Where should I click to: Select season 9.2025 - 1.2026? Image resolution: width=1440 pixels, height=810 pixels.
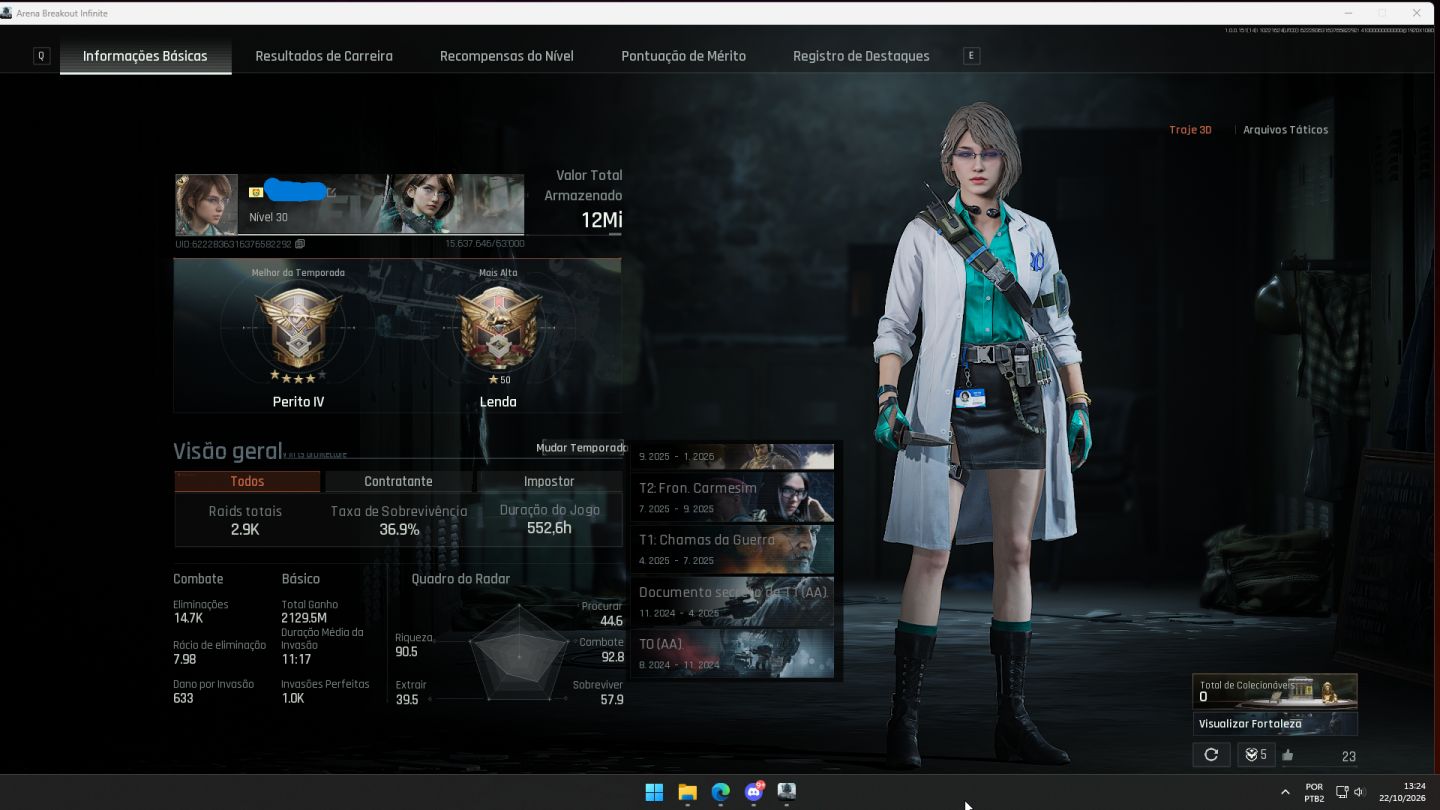[x=735, y=456]
